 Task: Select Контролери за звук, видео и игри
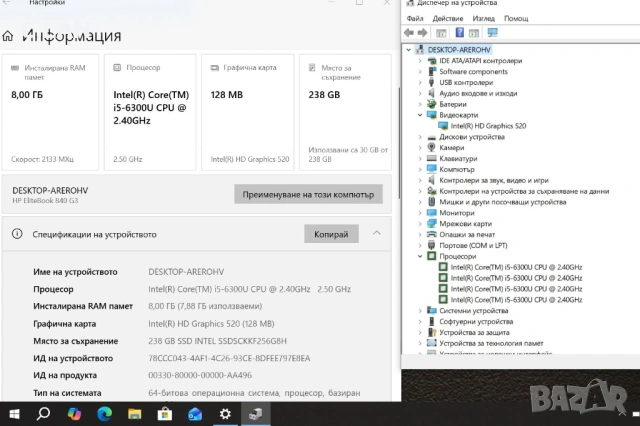click(493, 180)
